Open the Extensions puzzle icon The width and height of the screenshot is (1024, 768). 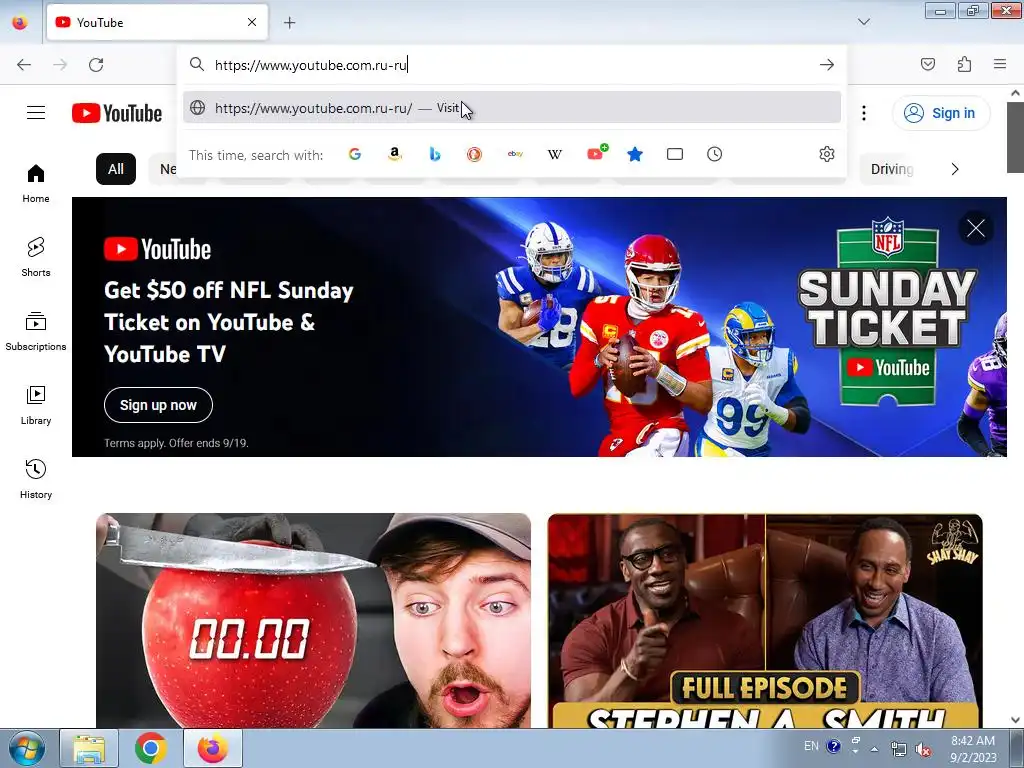[x=964, y=64]
